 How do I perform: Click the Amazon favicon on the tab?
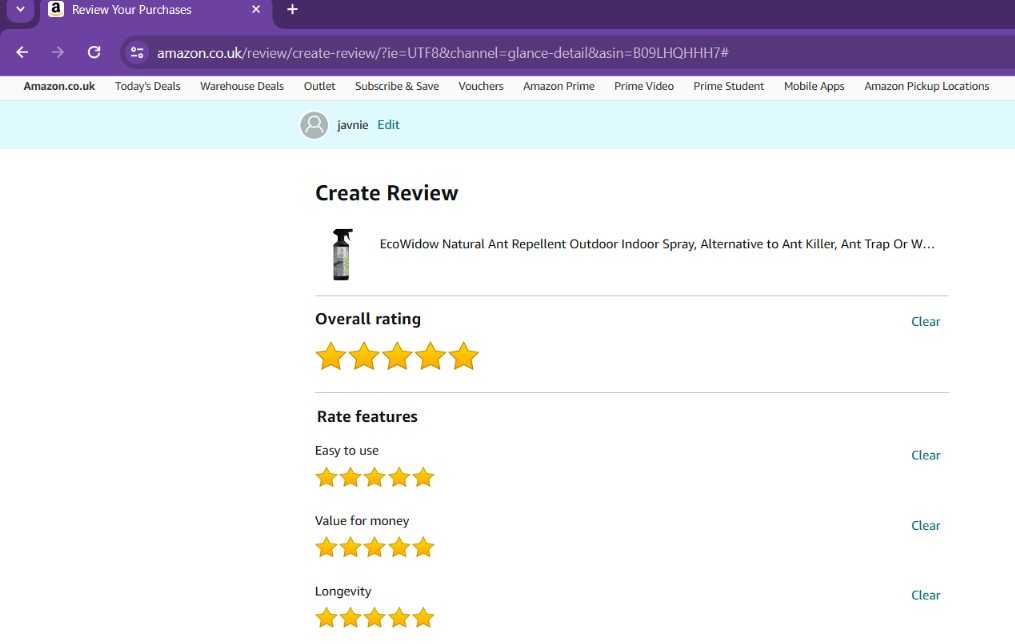pos(56,9)
